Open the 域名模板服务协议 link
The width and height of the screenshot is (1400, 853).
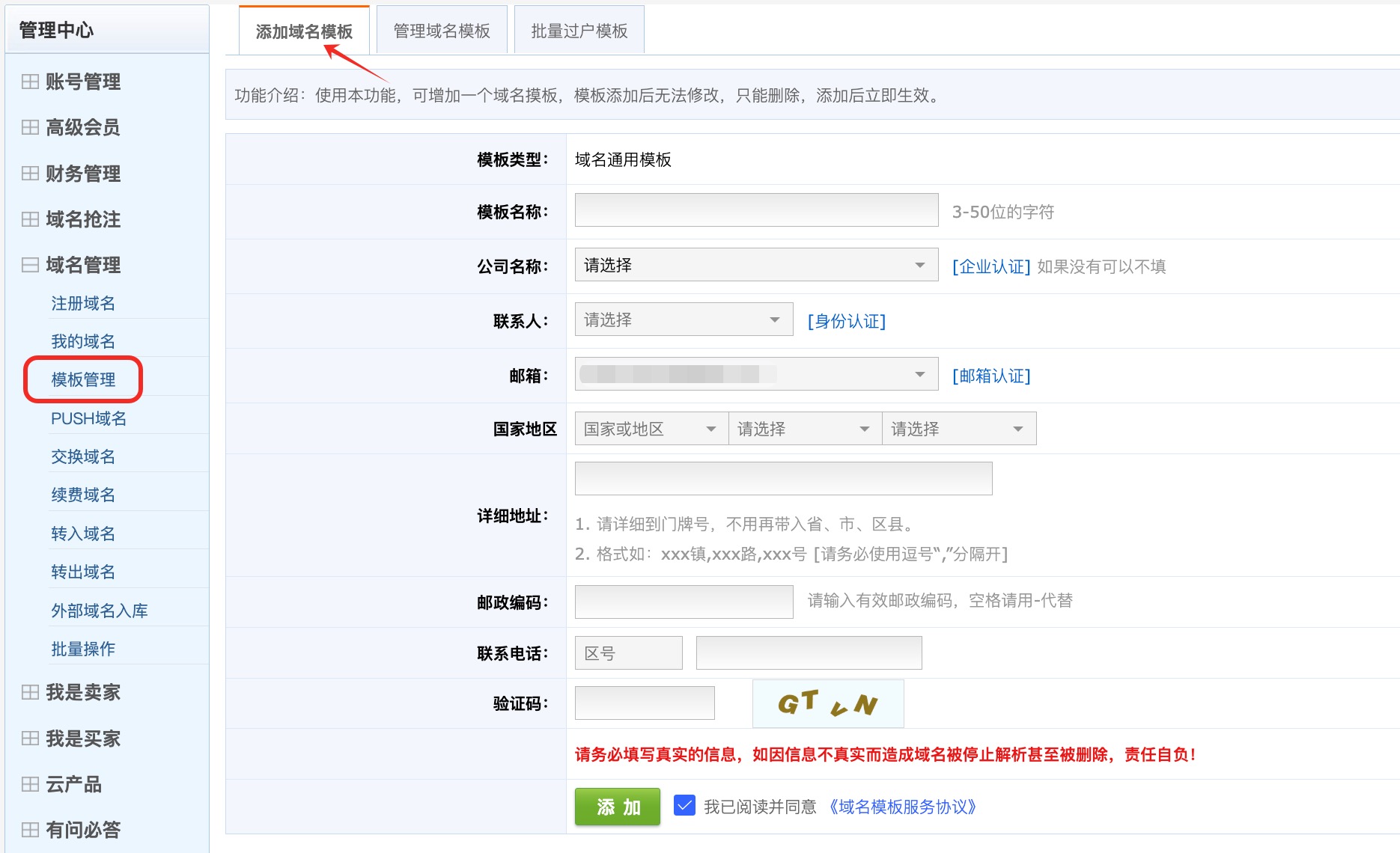tap(902, 807)
